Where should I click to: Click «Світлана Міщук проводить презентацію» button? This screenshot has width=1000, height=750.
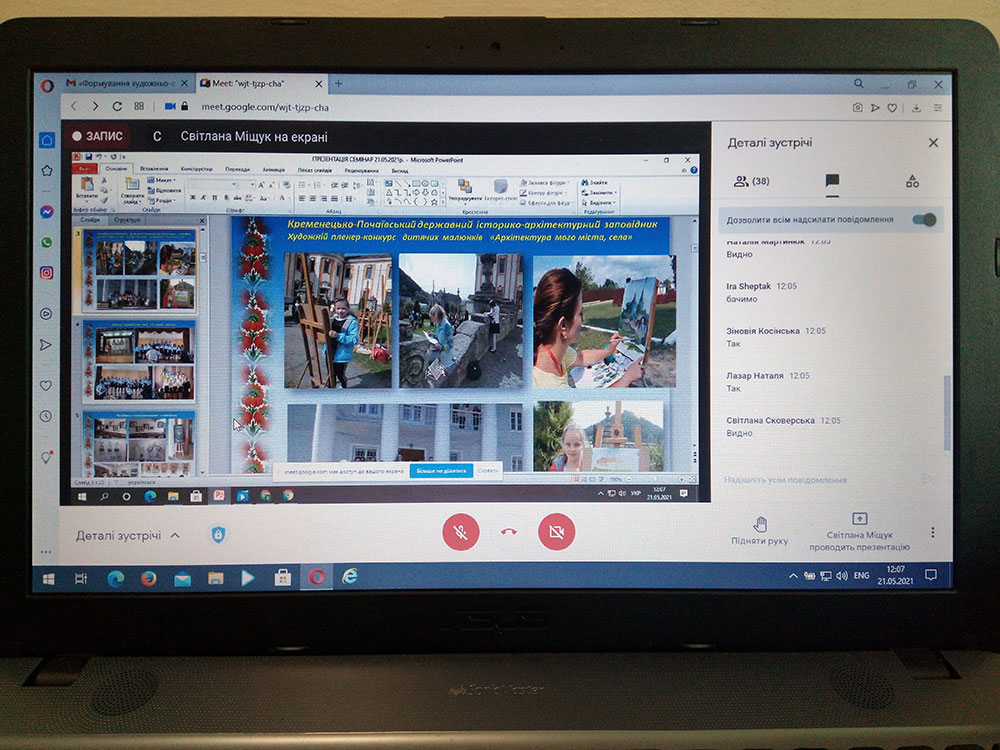coord(859,532)
